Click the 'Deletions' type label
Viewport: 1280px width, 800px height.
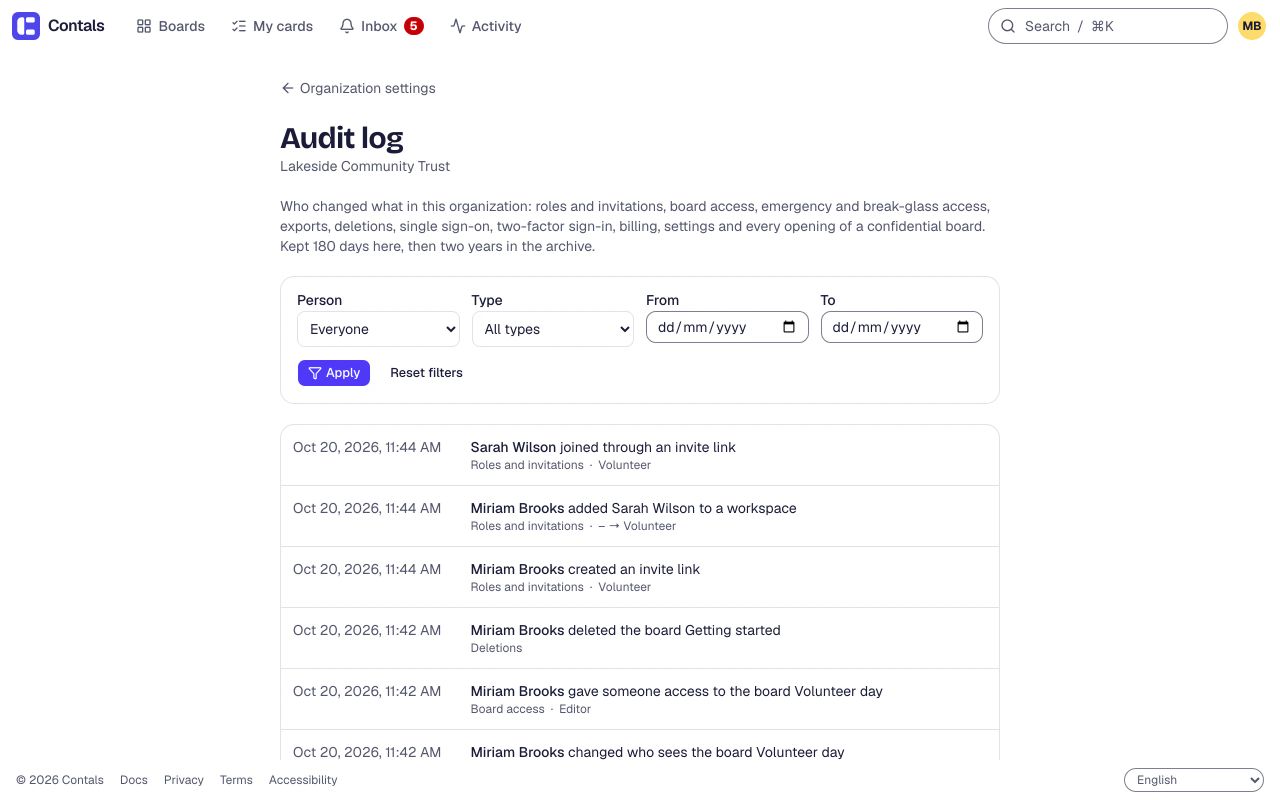click(x=496, y=648)
